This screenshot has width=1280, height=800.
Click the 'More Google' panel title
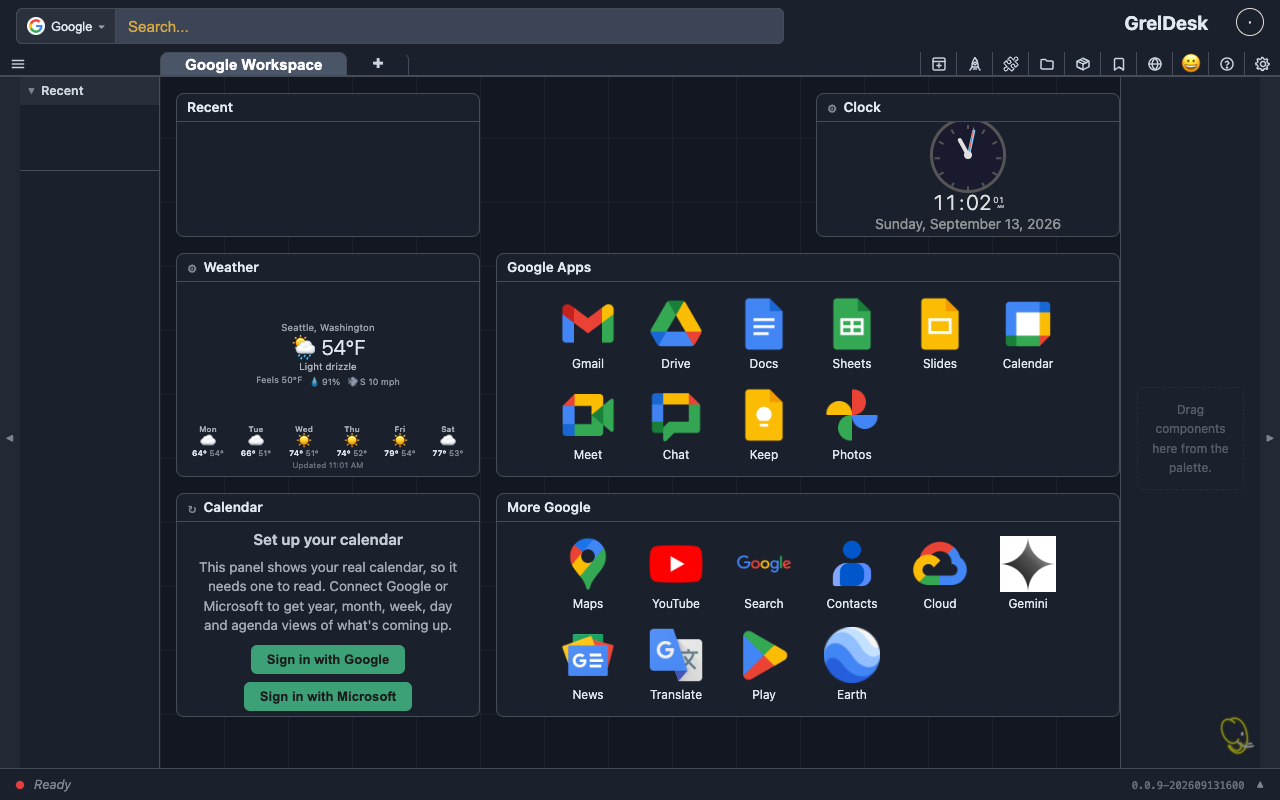pyautogui.click(x=549, y=507)
